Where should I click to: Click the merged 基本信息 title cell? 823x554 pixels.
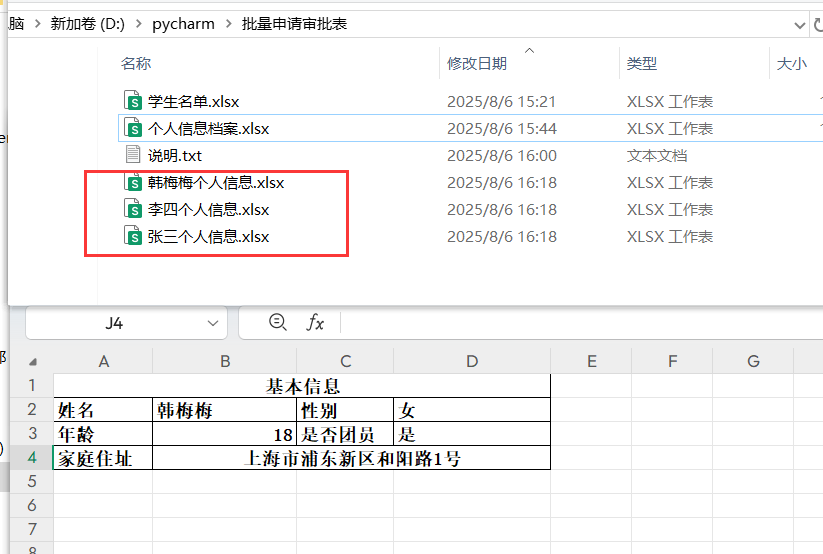pos(302,386)
